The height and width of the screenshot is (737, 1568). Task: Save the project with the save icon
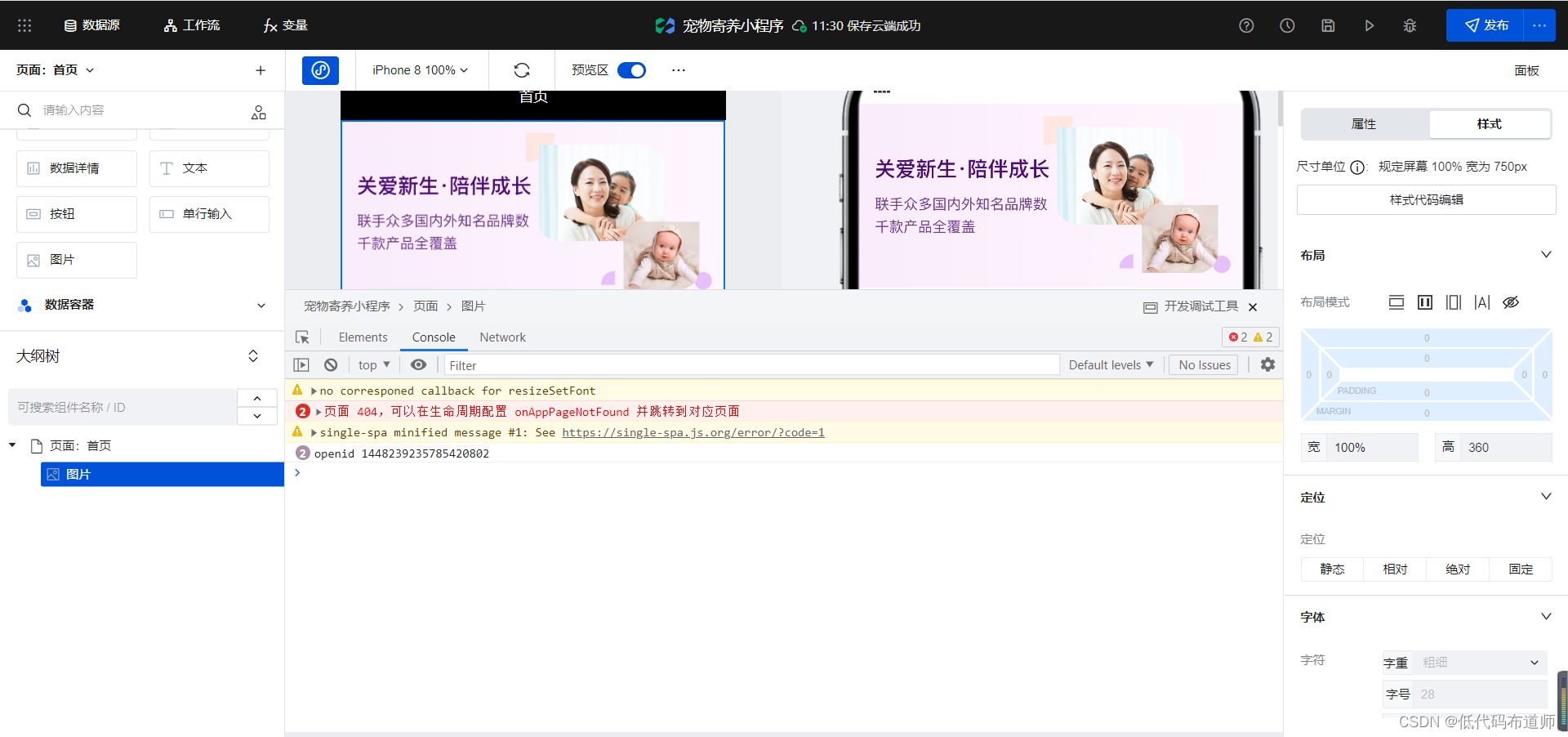coord(1328,25)
